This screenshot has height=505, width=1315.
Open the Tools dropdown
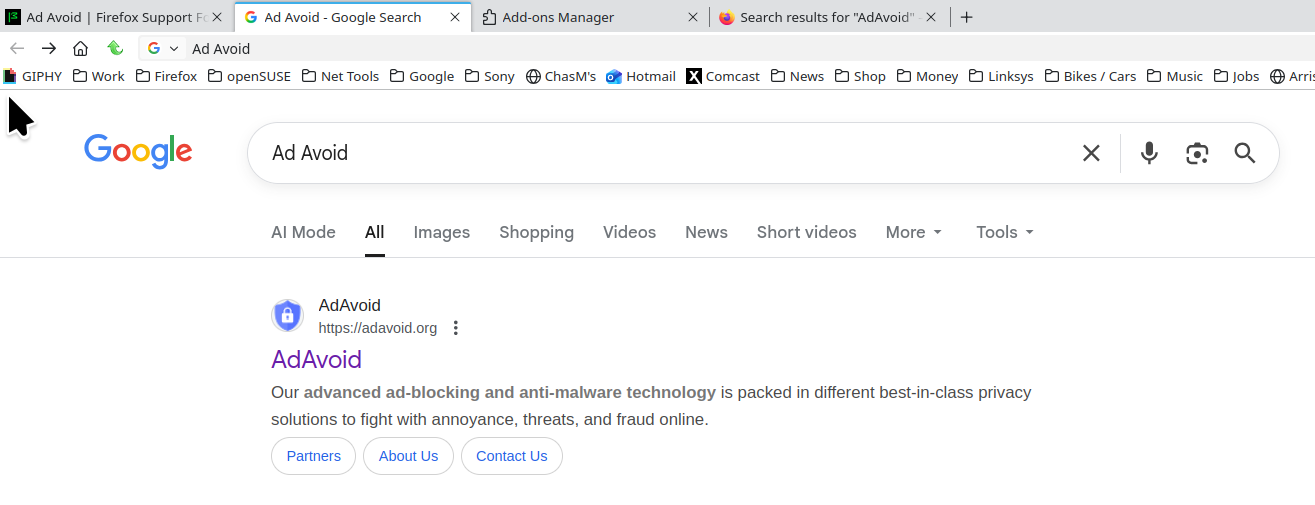(x=1004, y=232)
